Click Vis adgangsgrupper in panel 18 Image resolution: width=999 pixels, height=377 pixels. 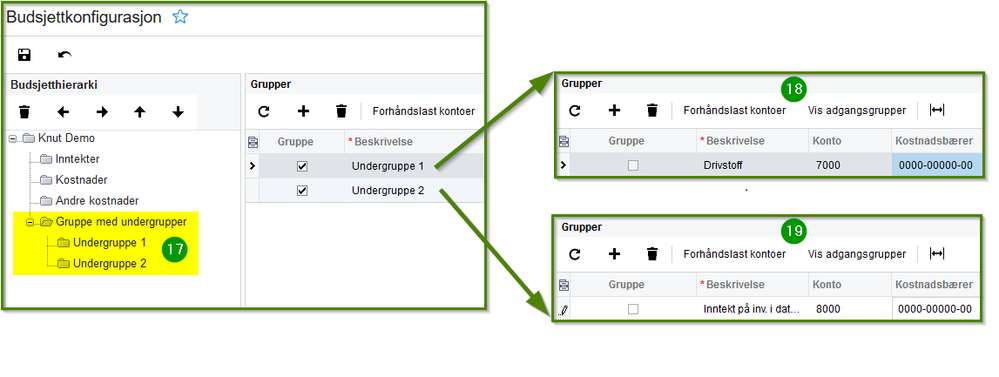857,110
